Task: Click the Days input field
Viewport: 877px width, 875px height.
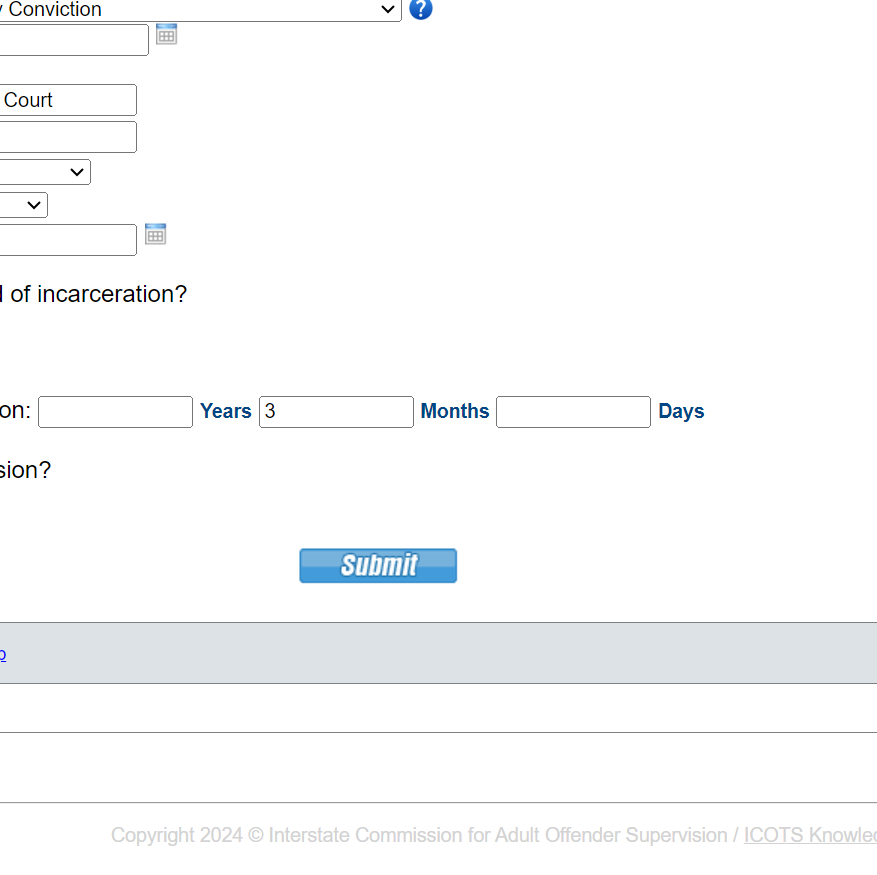Action: coord(573,412)
